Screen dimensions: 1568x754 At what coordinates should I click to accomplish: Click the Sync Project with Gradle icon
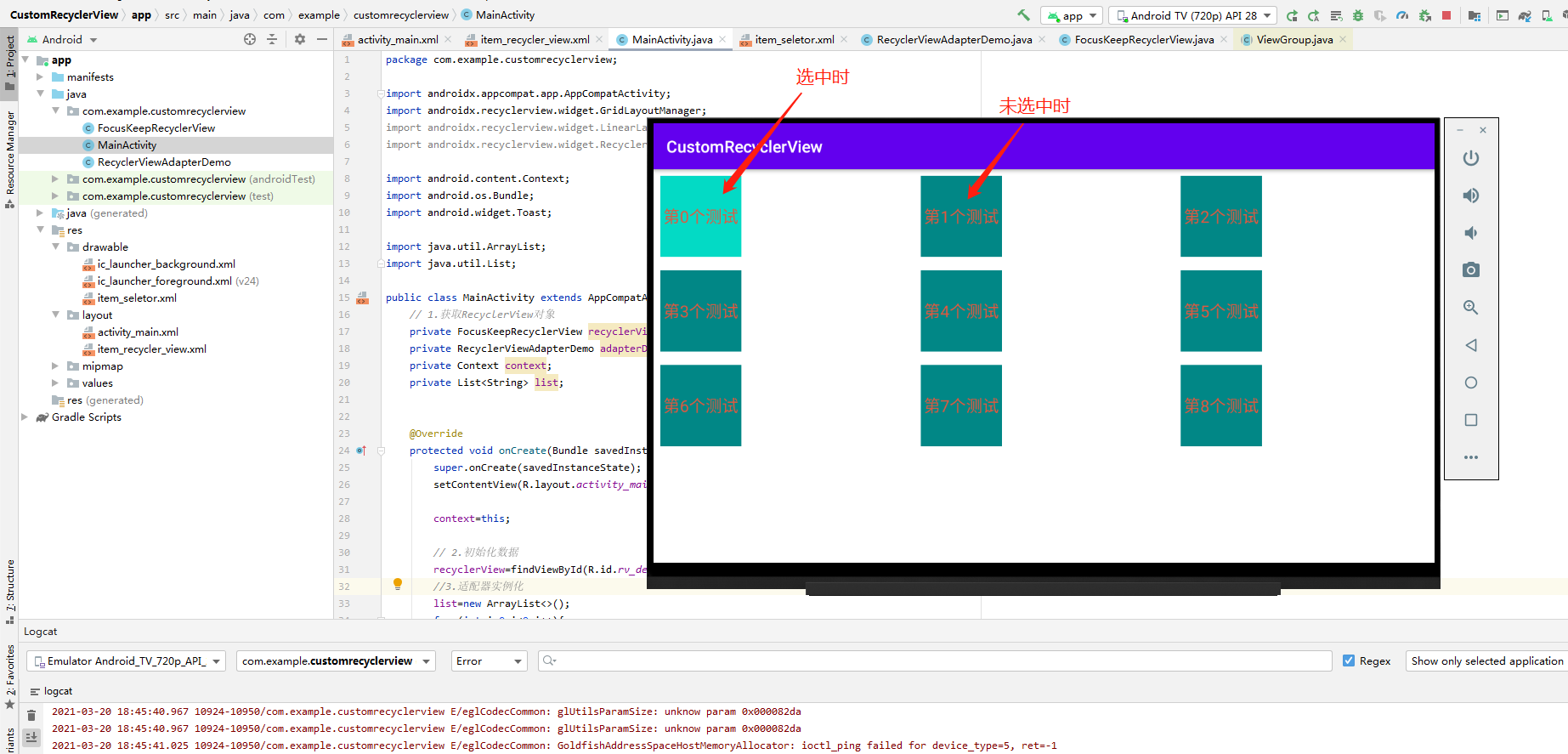click(1525, 15)
